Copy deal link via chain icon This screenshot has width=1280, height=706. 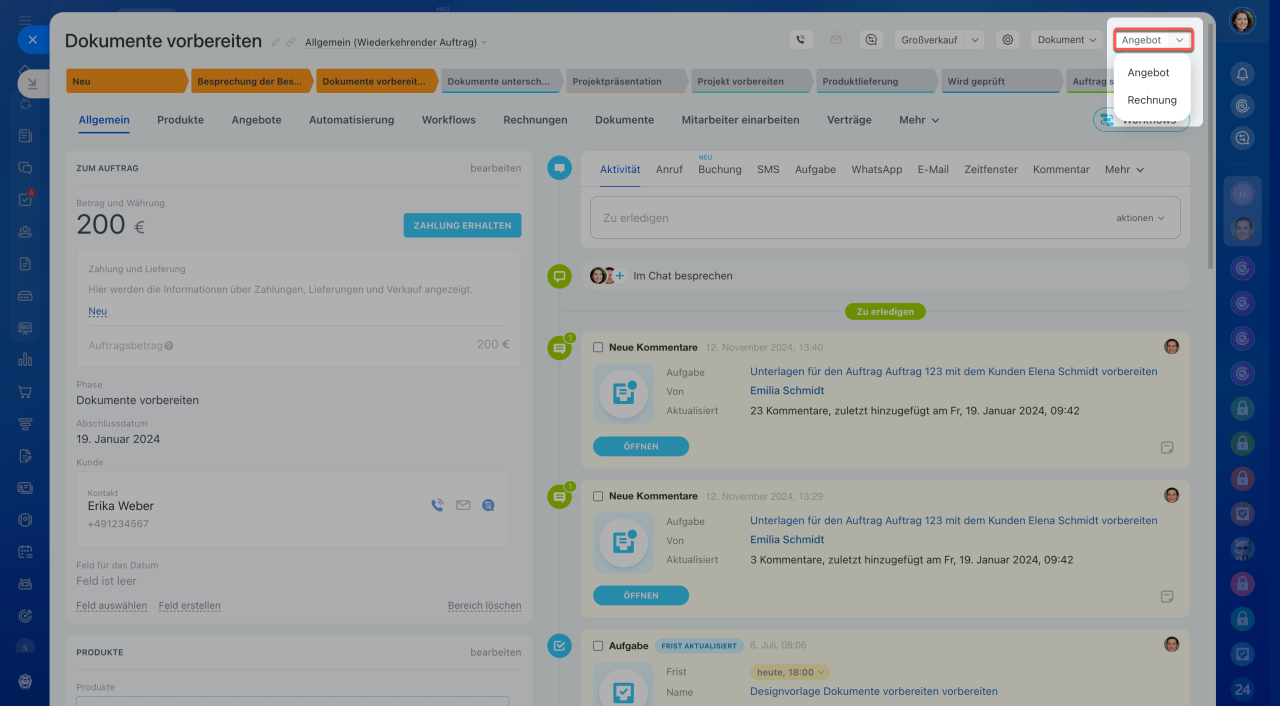point(291,42)
